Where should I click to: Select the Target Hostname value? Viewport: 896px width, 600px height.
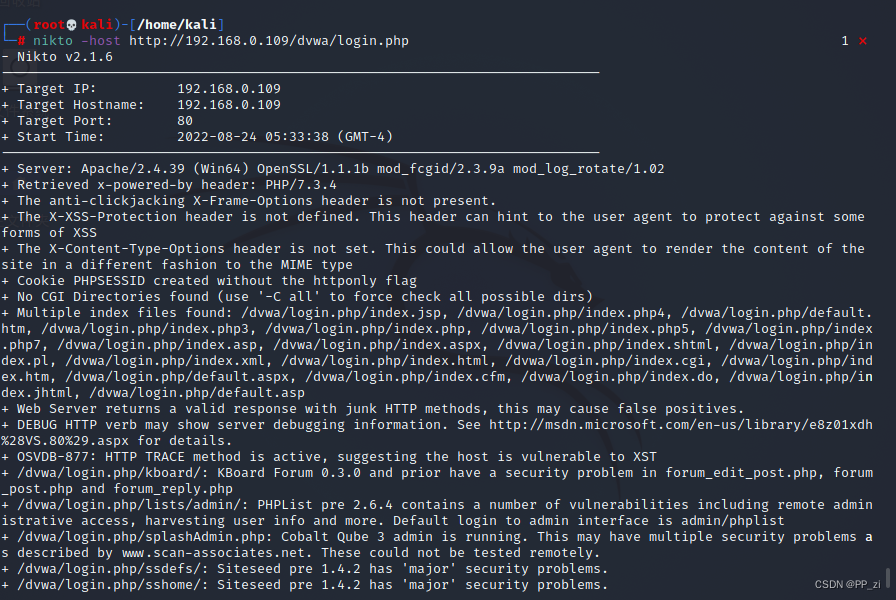coord(229,105)
